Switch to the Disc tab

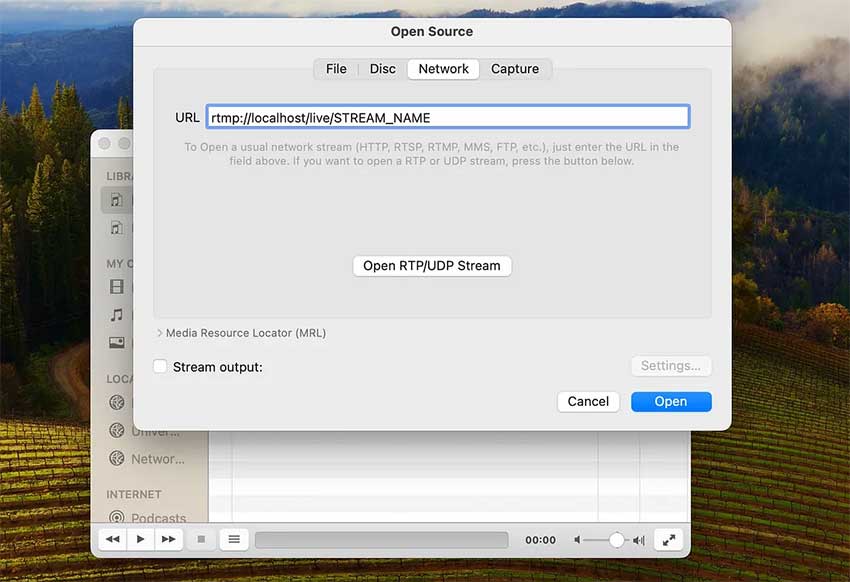coord(382,69)
